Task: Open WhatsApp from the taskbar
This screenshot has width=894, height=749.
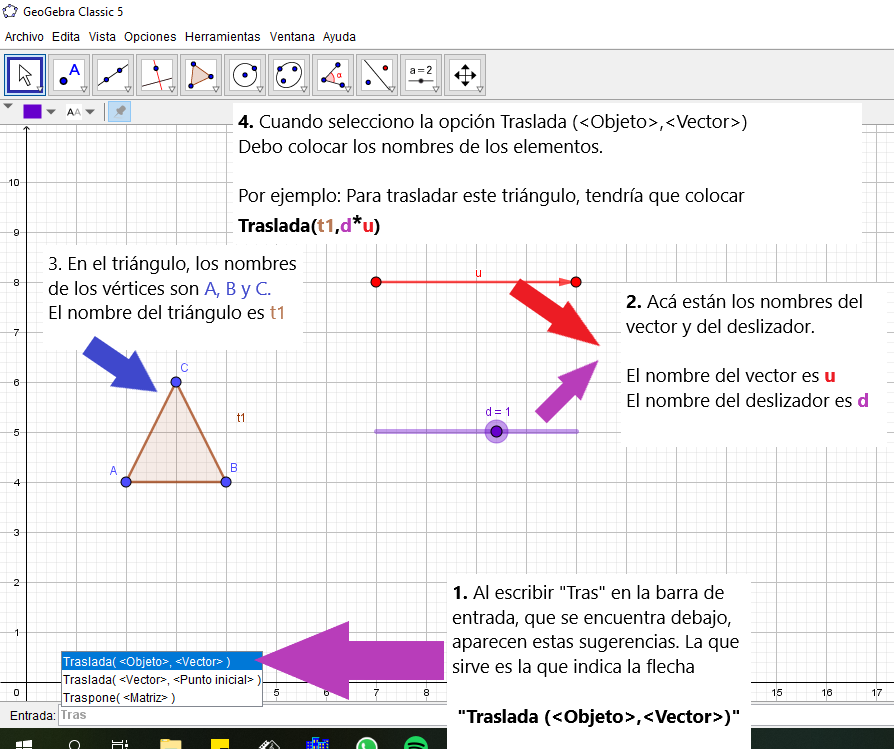Action: pos(367,744)
